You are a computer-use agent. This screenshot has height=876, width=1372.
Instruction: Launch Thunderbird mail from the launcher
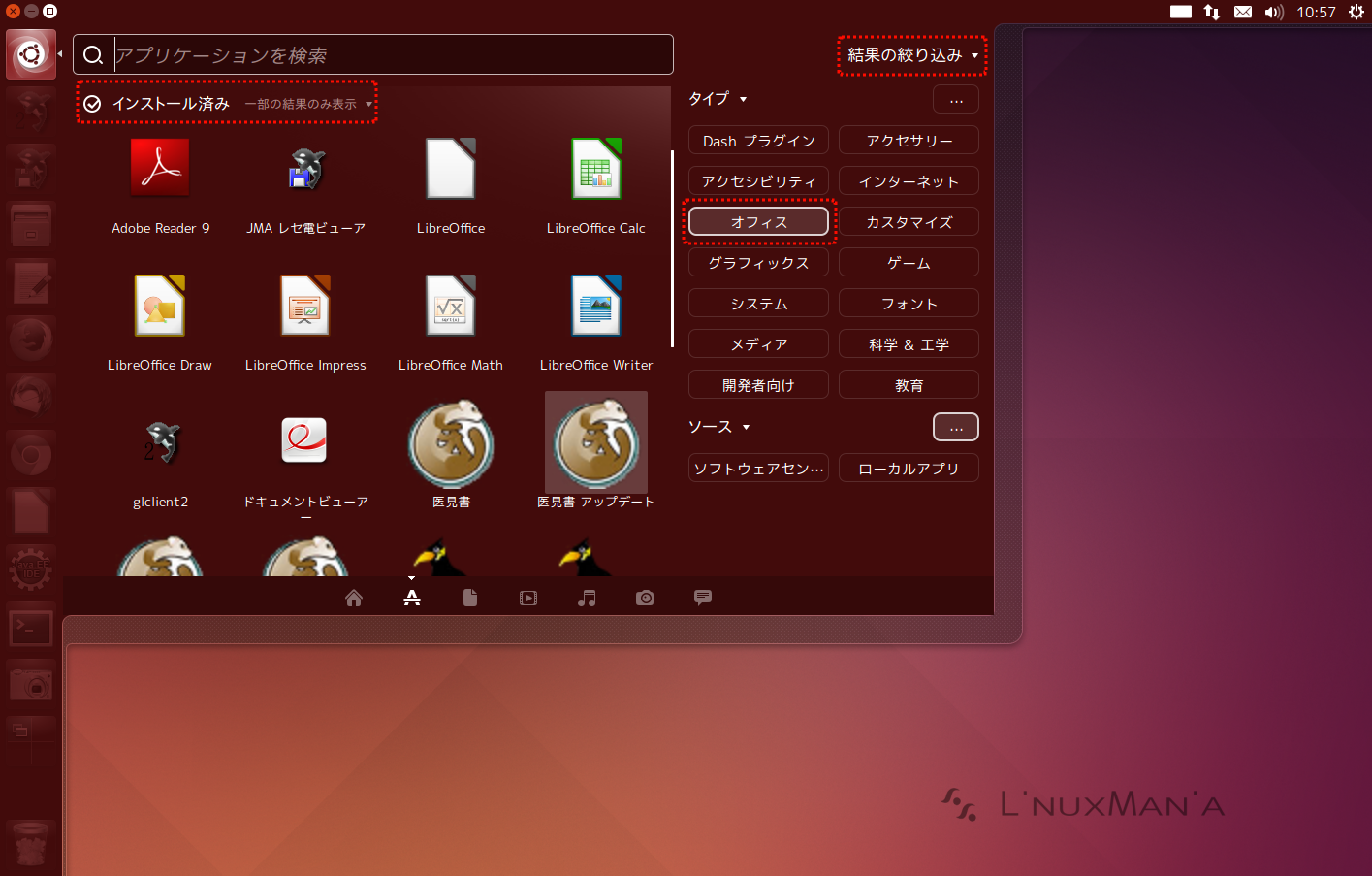[x=31, y=398]
